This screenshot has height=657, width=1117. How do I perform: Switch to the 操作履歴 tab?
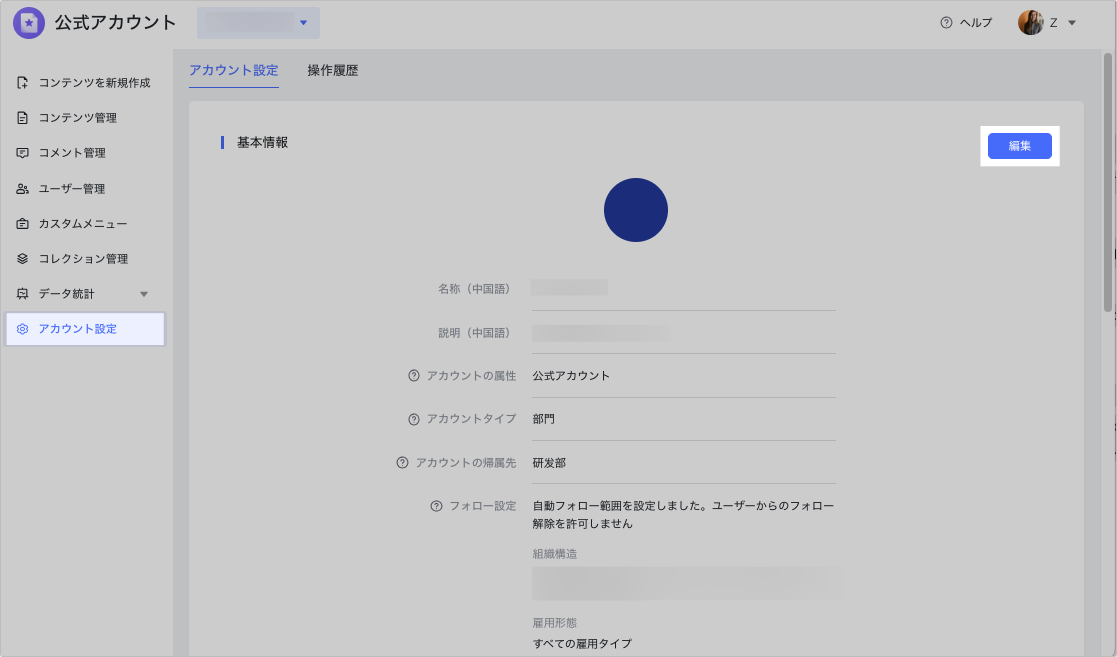[332, 71]
